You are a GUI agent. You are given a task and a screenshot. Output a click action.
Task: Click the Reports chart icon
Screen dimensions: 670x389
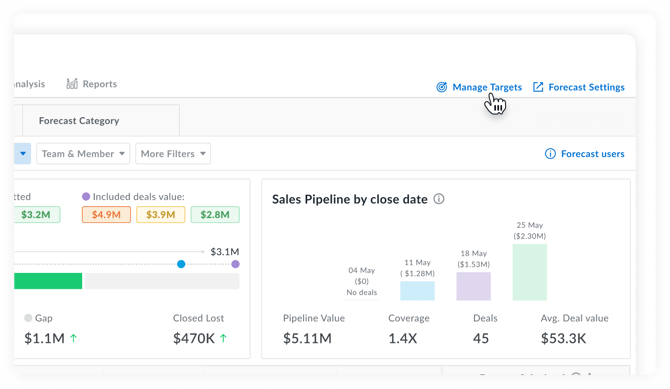pos(72,84)
